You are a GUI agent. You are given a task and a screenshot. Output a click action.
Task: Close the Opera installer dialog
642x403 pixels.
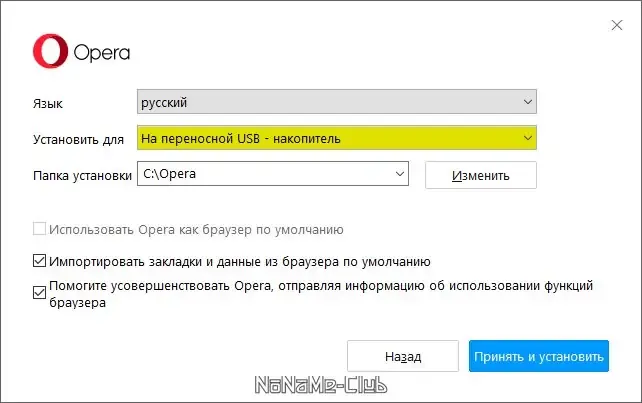click(x=617, y=25)
